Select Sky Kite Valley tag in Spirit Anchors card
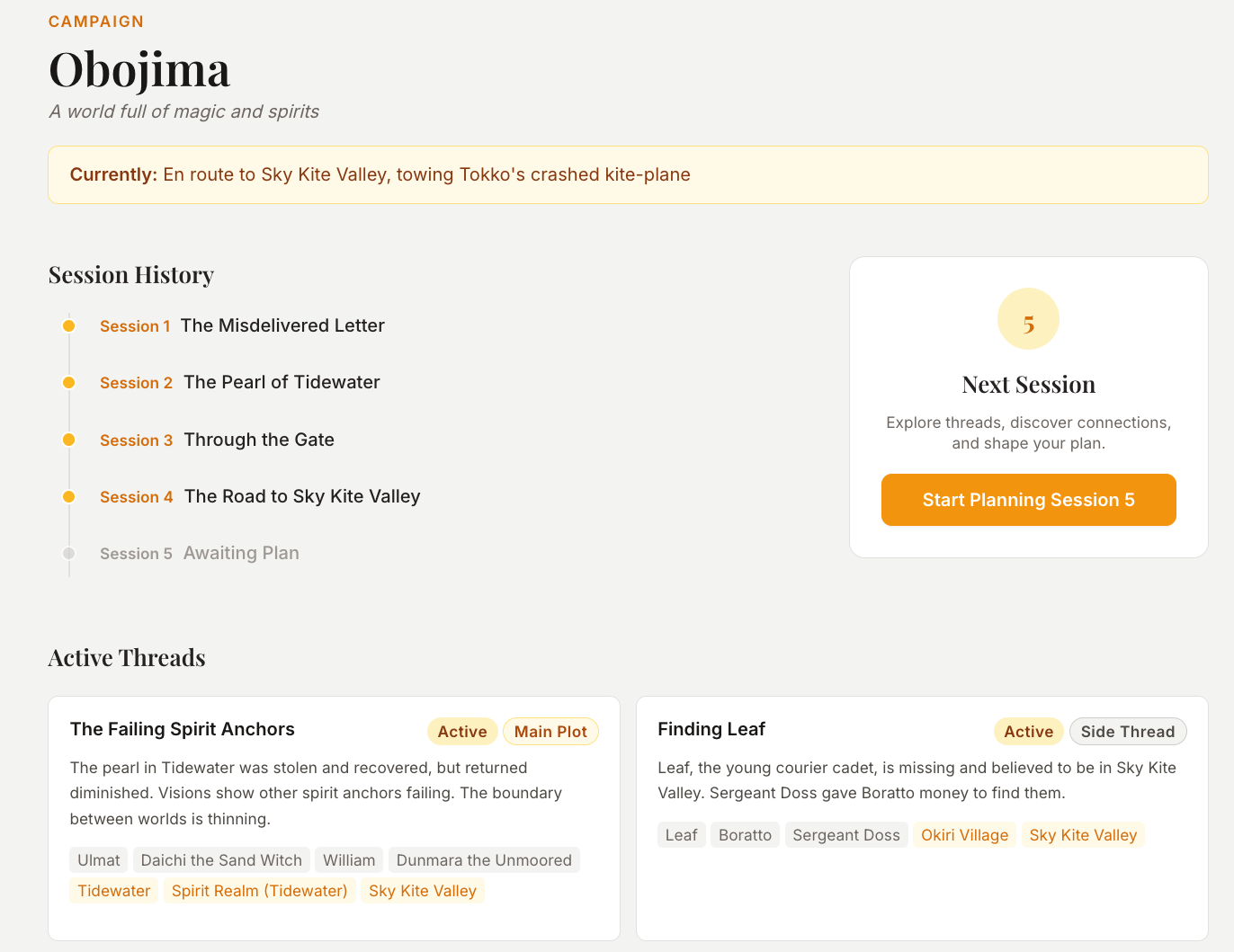The height and width of the screenshot is (952, 1234). (423, 891)
